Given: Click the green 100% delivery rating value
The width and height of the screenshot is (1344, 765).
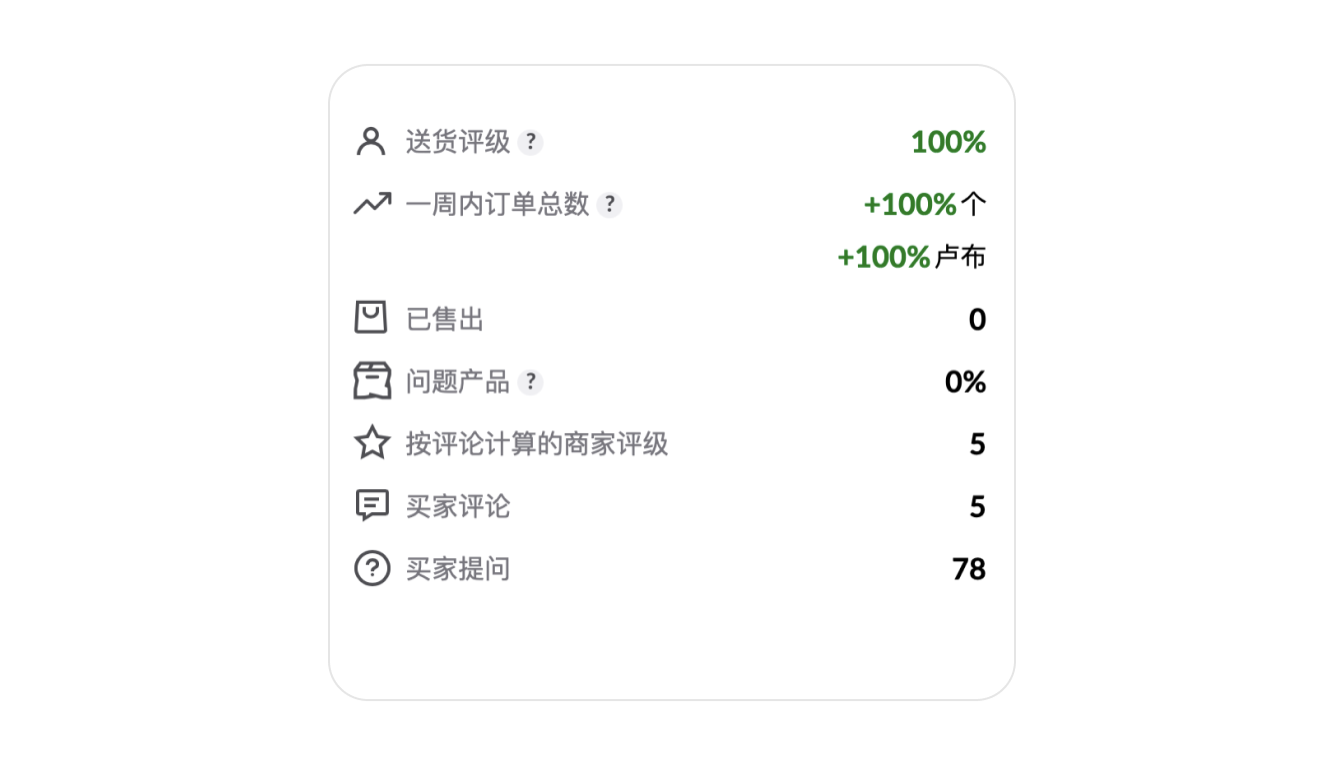Looking at the screenshot, I should click(x=948, y=142).
